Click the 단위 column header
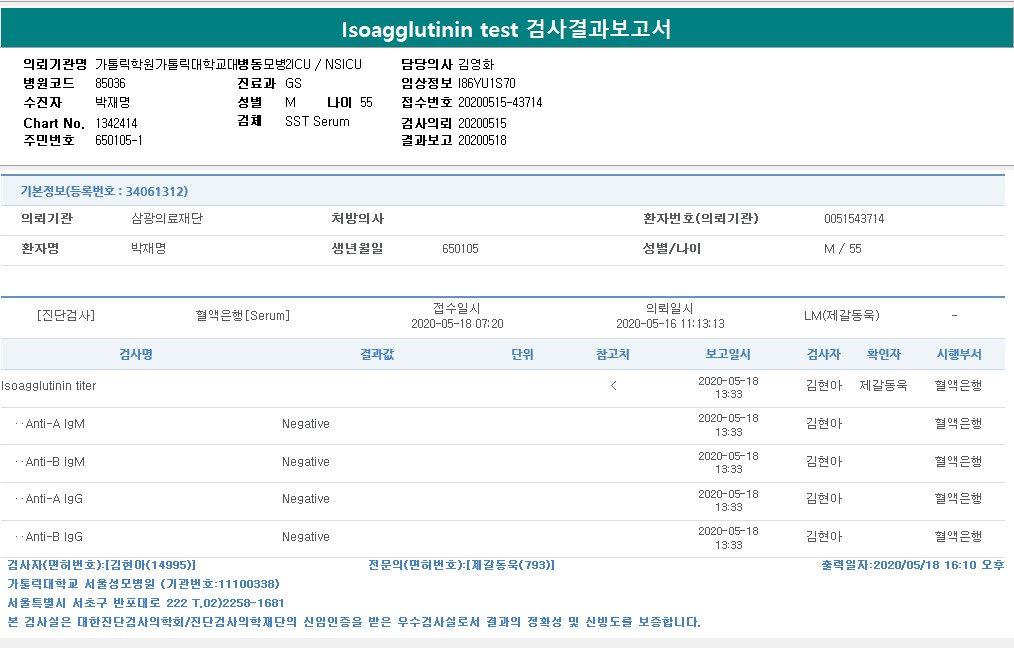The image size is (1014, 648). tap(522, 355)
